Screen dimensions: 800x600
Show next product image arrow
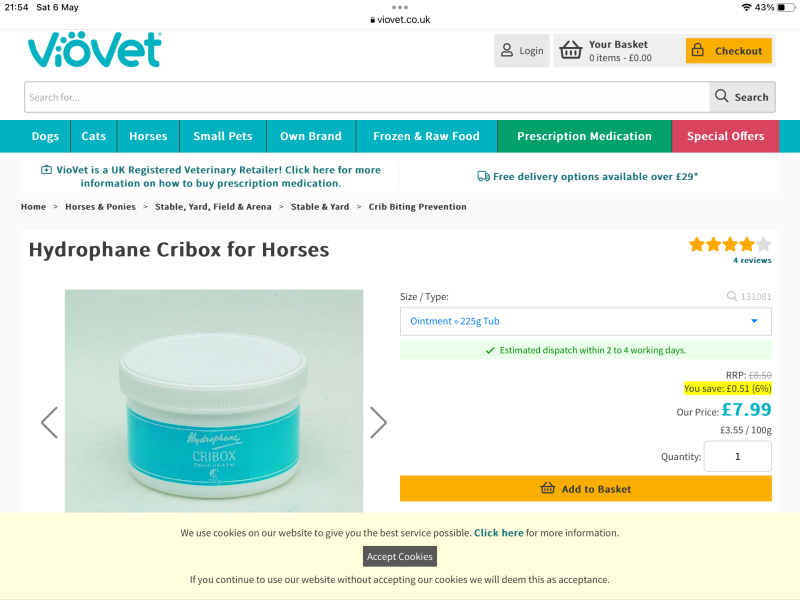378,422
